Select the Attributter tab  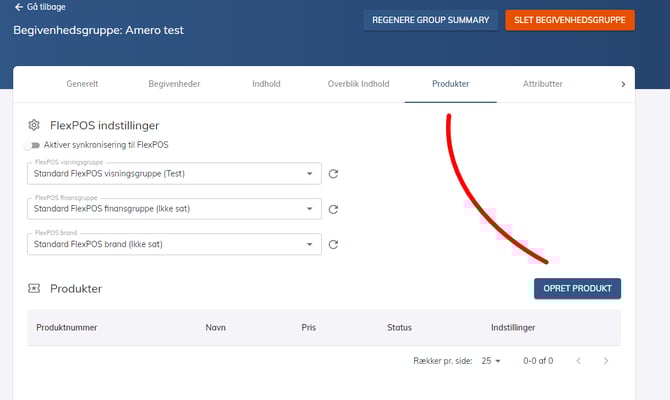[x=543, y=84]
